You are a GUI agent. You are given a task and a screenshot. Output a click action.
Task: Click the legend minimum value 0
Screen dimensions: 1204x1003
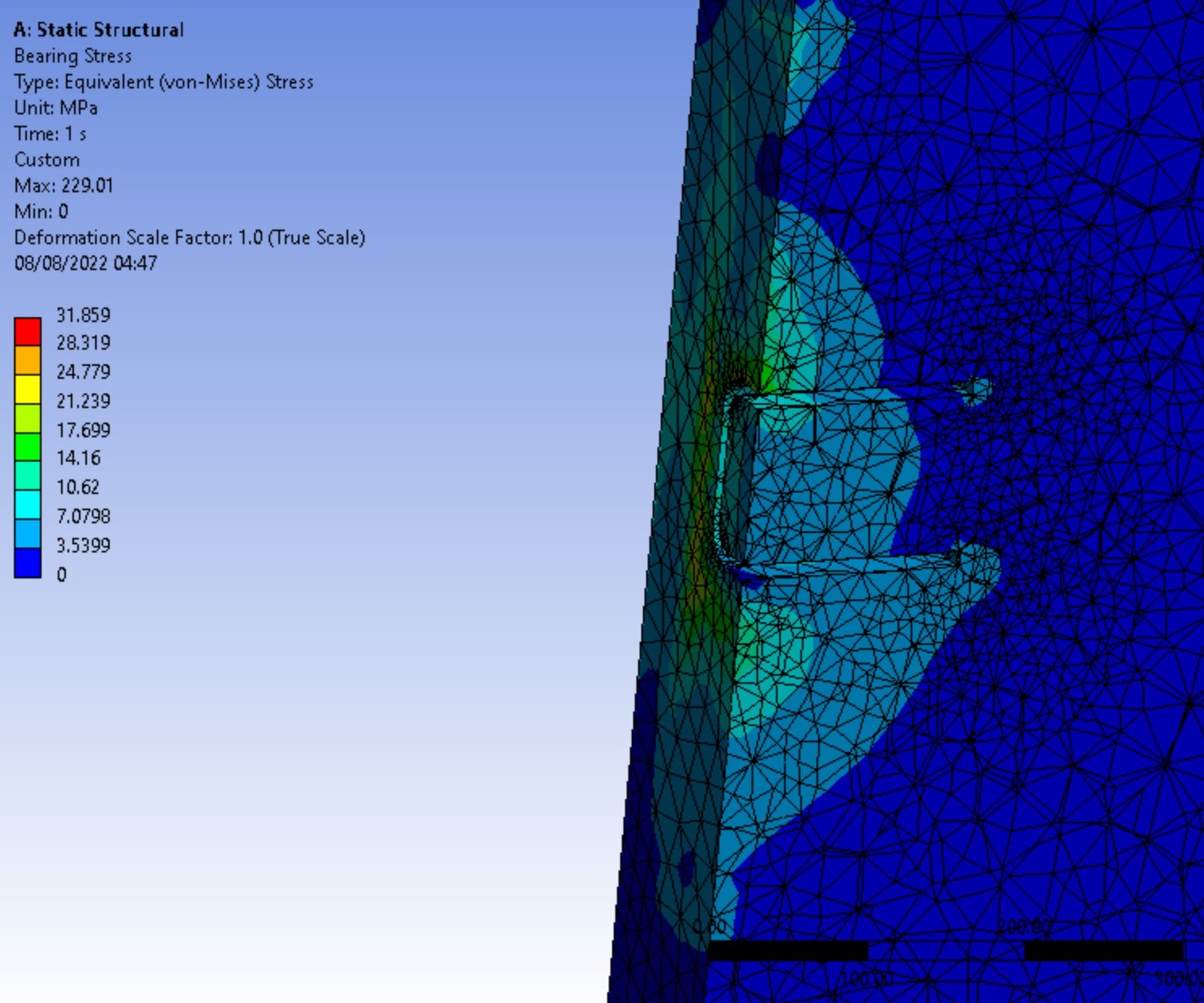62,575
